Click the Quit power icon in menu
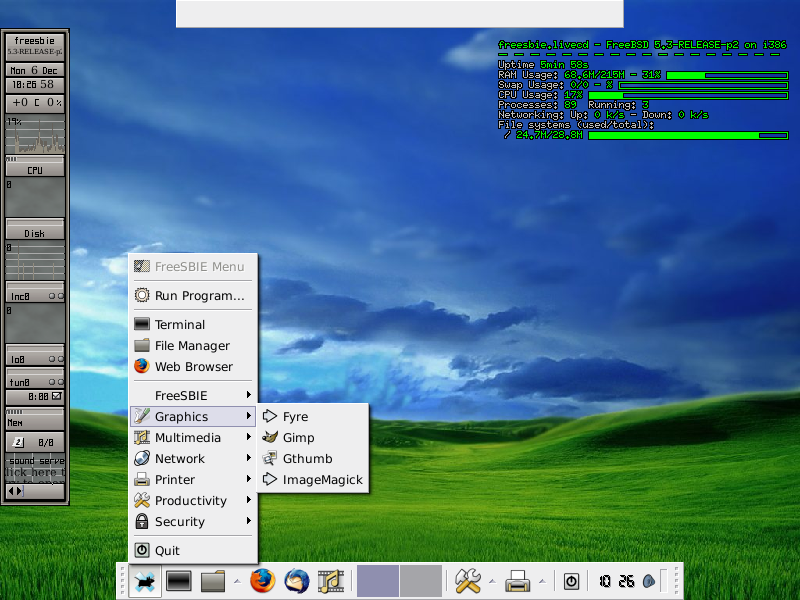Viewport: 800px width, 600px height. [x=142, y=550]
